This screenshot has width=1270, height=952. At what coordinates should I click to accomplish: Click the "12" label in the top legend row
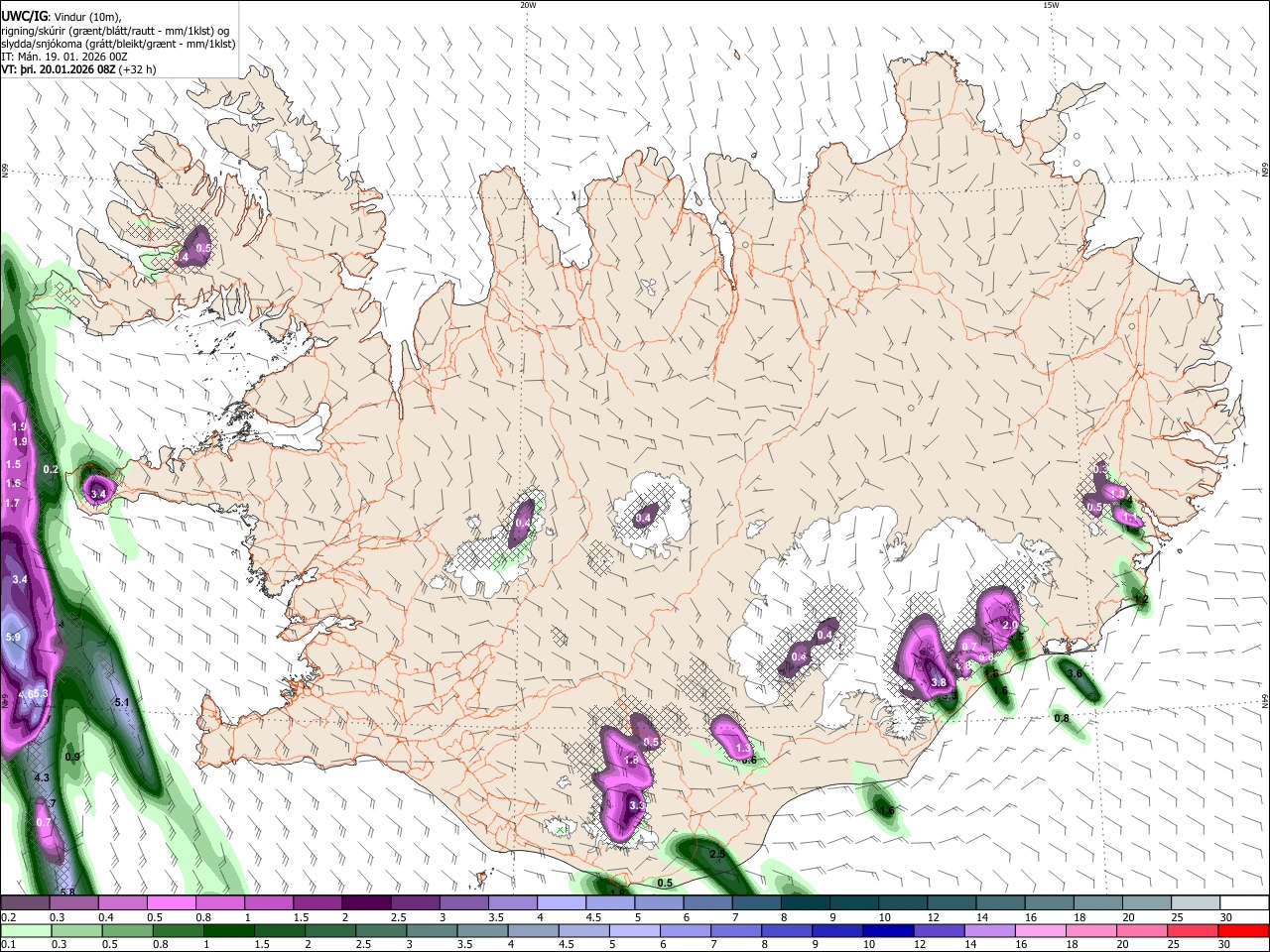(x=934, y=917)
